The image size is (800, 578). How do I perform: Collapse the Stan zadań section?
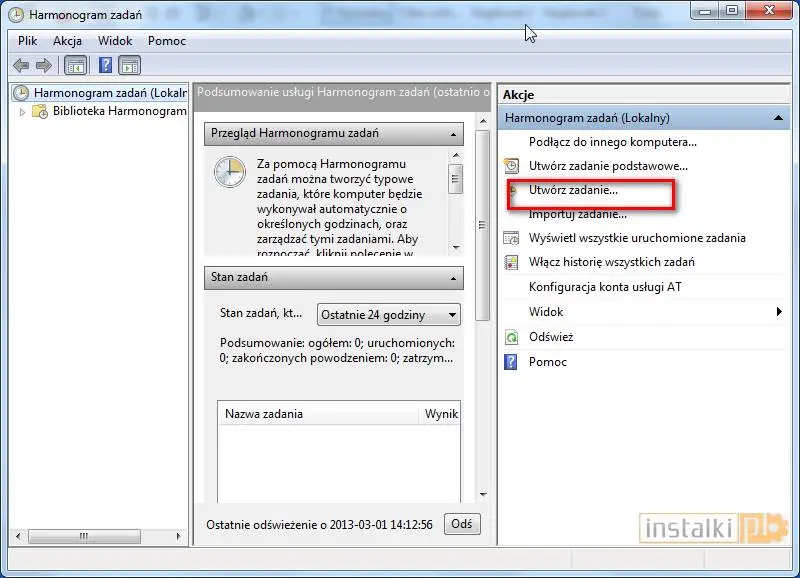455,278
